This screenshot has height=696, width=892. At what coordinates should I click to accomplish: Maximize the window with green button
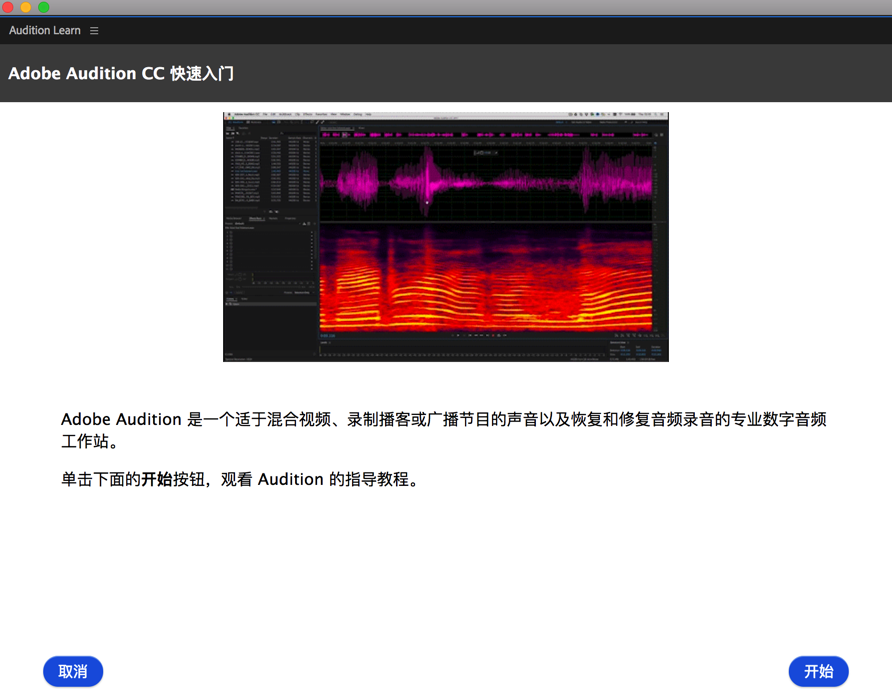(x=44, y=7)
